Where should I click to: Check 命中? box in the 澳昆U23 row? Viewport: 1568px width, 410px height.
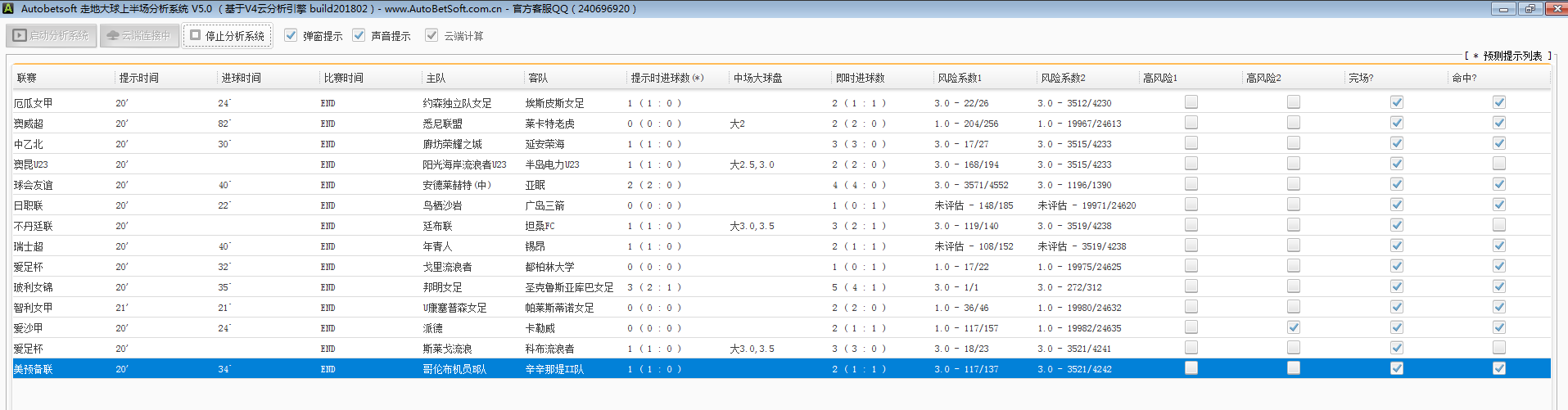pos(1498,164)
